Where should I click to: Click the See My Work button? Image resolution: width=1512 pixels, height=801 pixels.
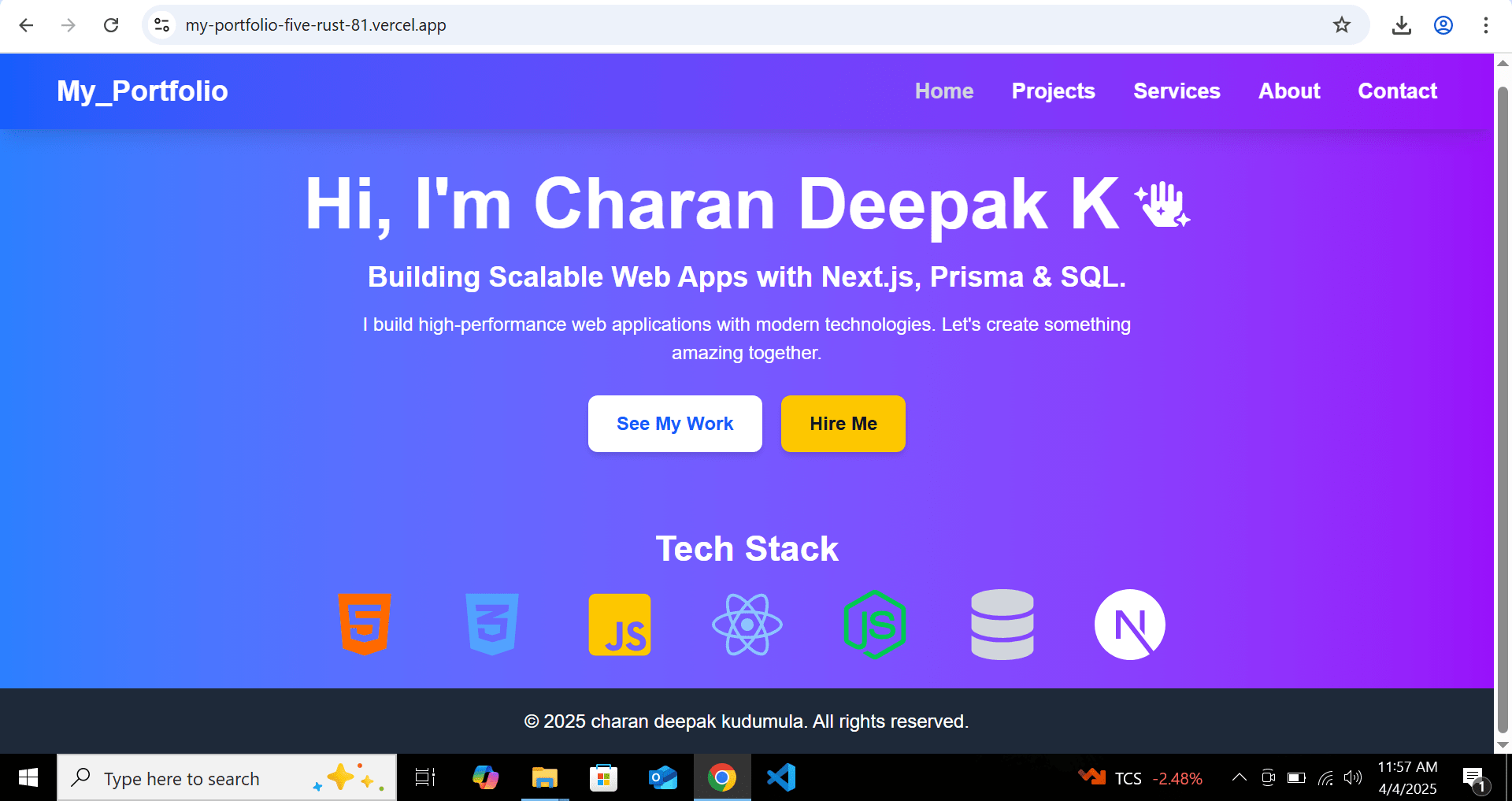pyautogui.click(x=675, y=424)
